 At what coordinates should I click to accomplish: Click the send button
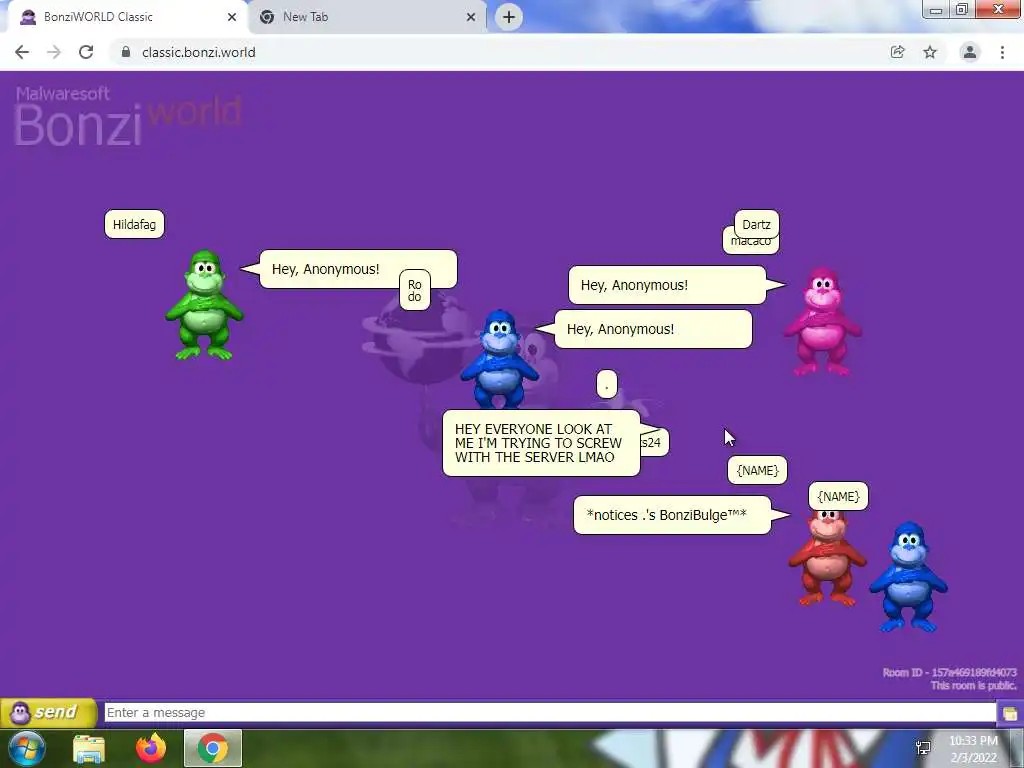tap(48, 712)
